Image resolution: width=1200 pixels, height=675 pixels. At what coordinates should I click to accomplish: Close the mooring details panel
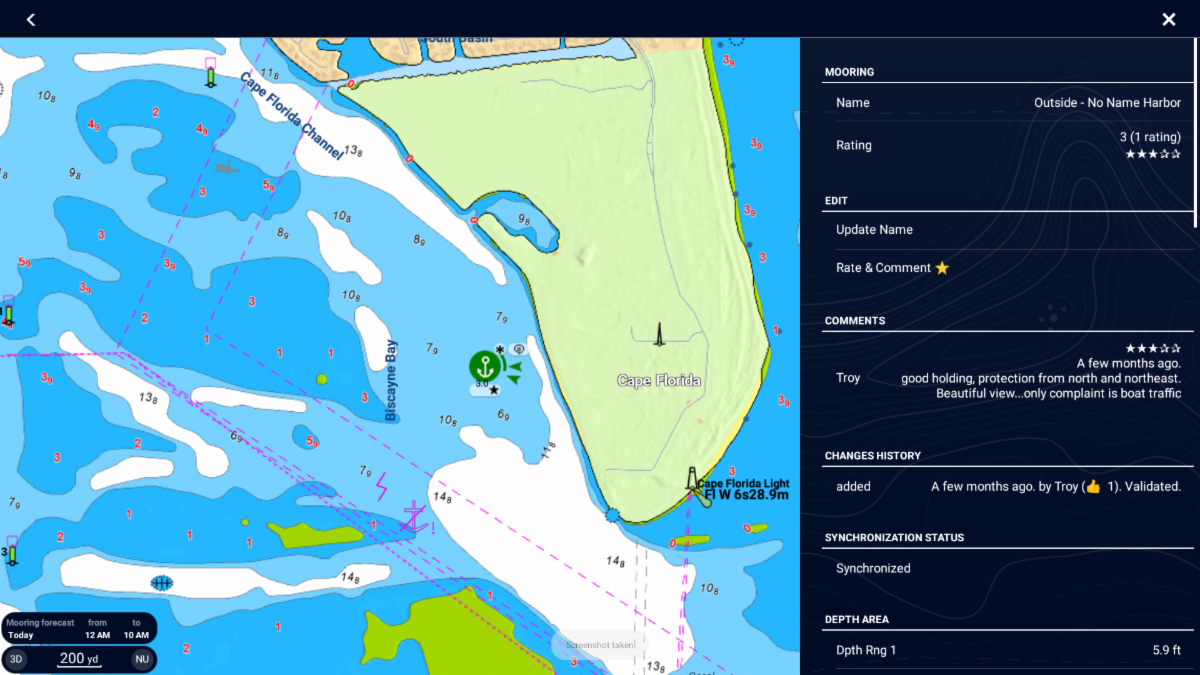pyautogui.click(x=1168, y=19)
